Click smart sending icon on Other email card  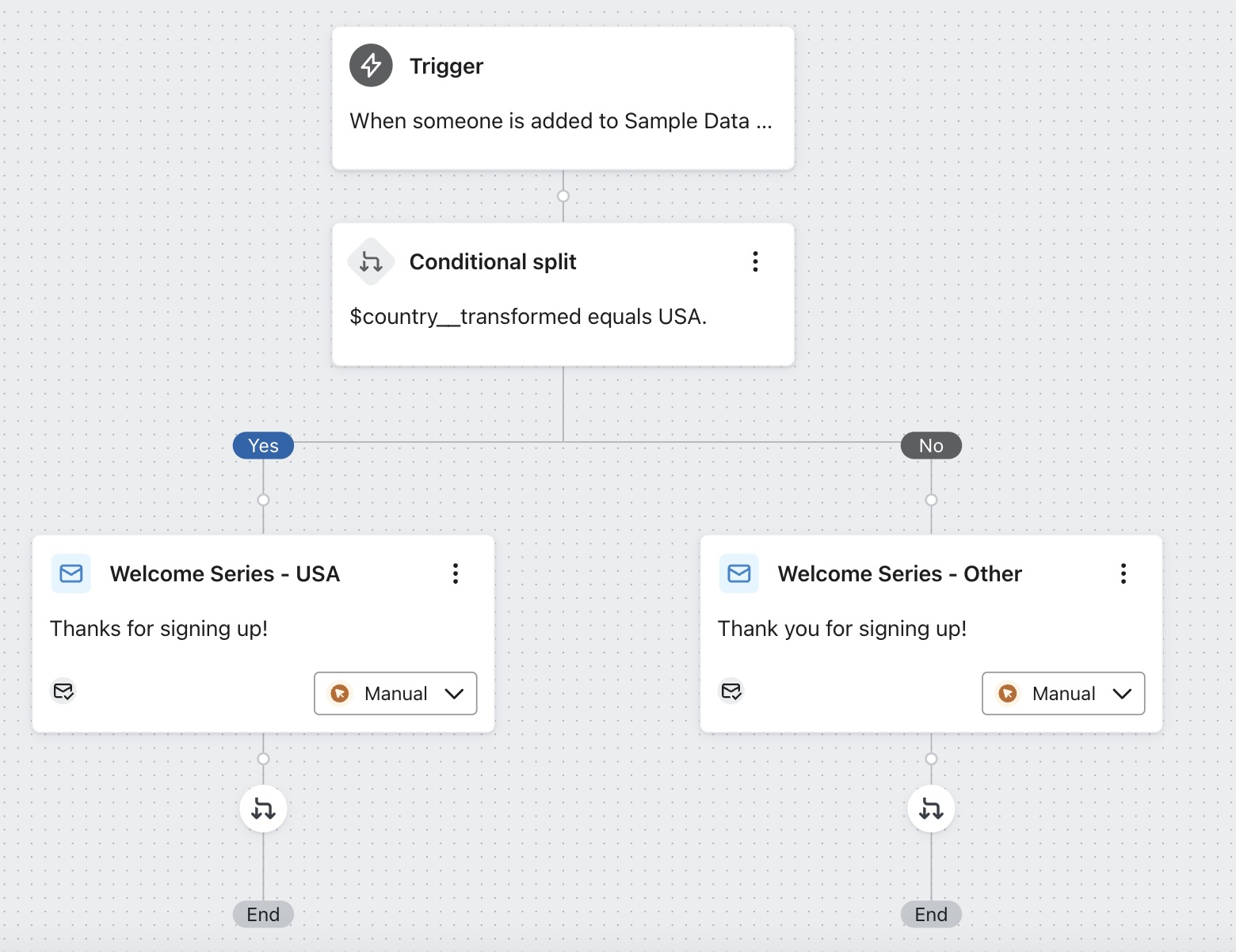point(731,691)
